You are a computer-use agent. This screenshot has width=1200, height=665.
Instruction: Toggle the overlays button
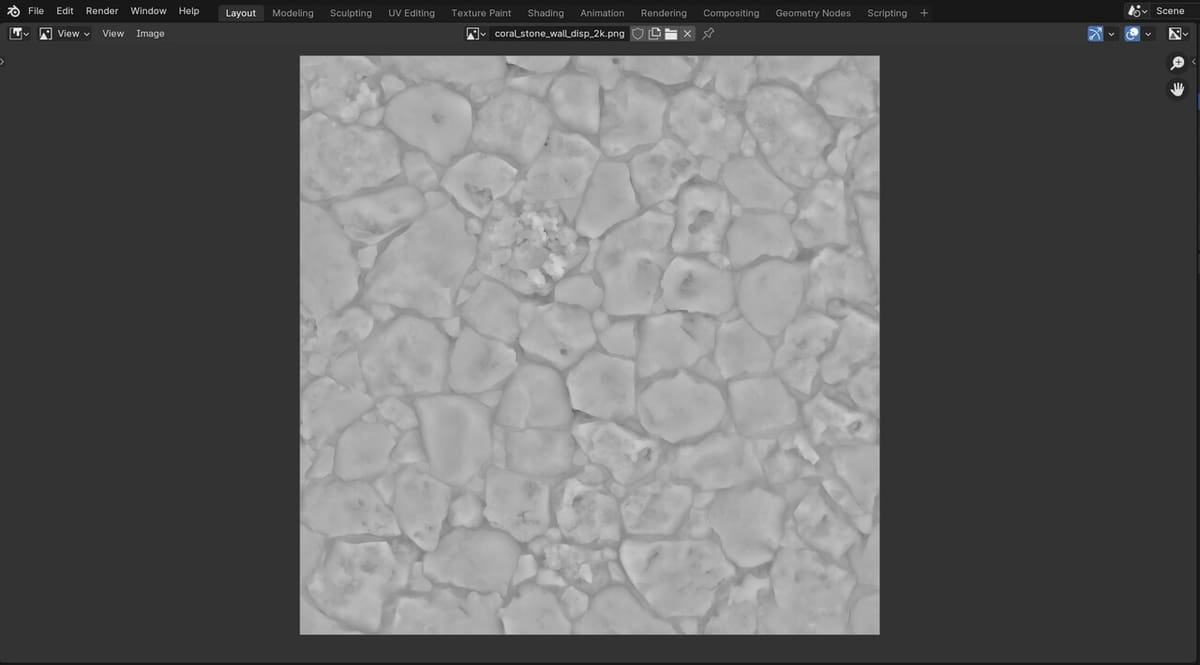(1132, 33)
